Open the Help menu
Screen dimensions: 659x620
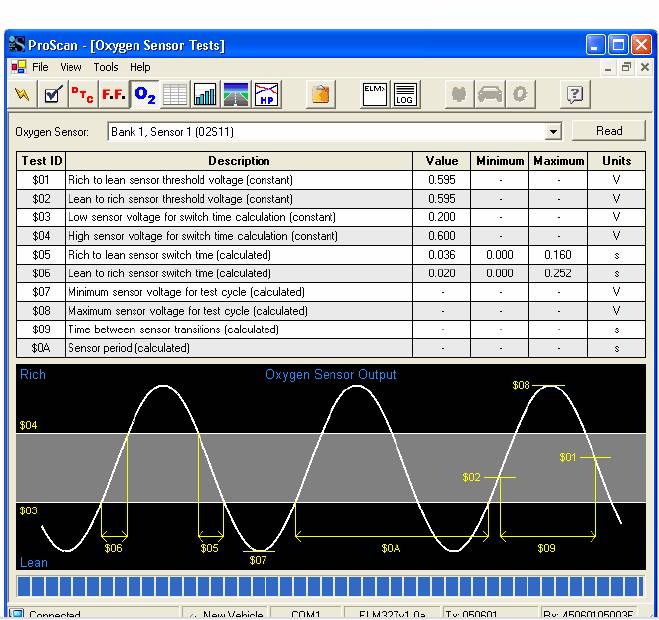tap(140, 67)
